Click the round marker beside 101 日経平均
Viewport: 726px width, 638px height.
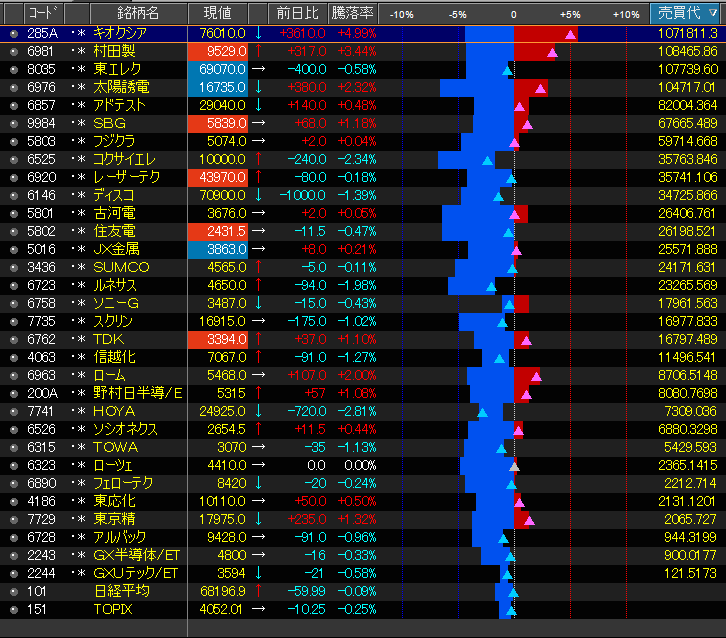14,591
